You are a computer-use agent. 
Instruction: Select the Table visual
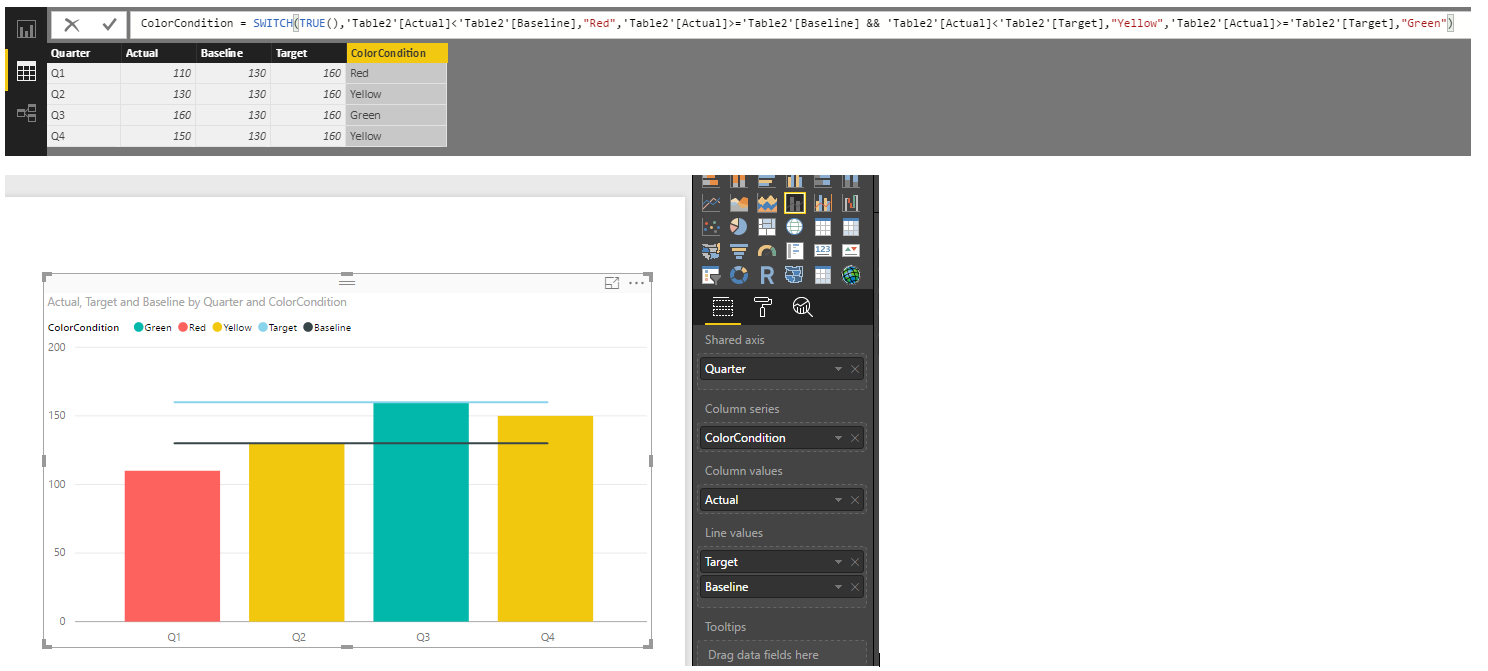tap(823, 227)
